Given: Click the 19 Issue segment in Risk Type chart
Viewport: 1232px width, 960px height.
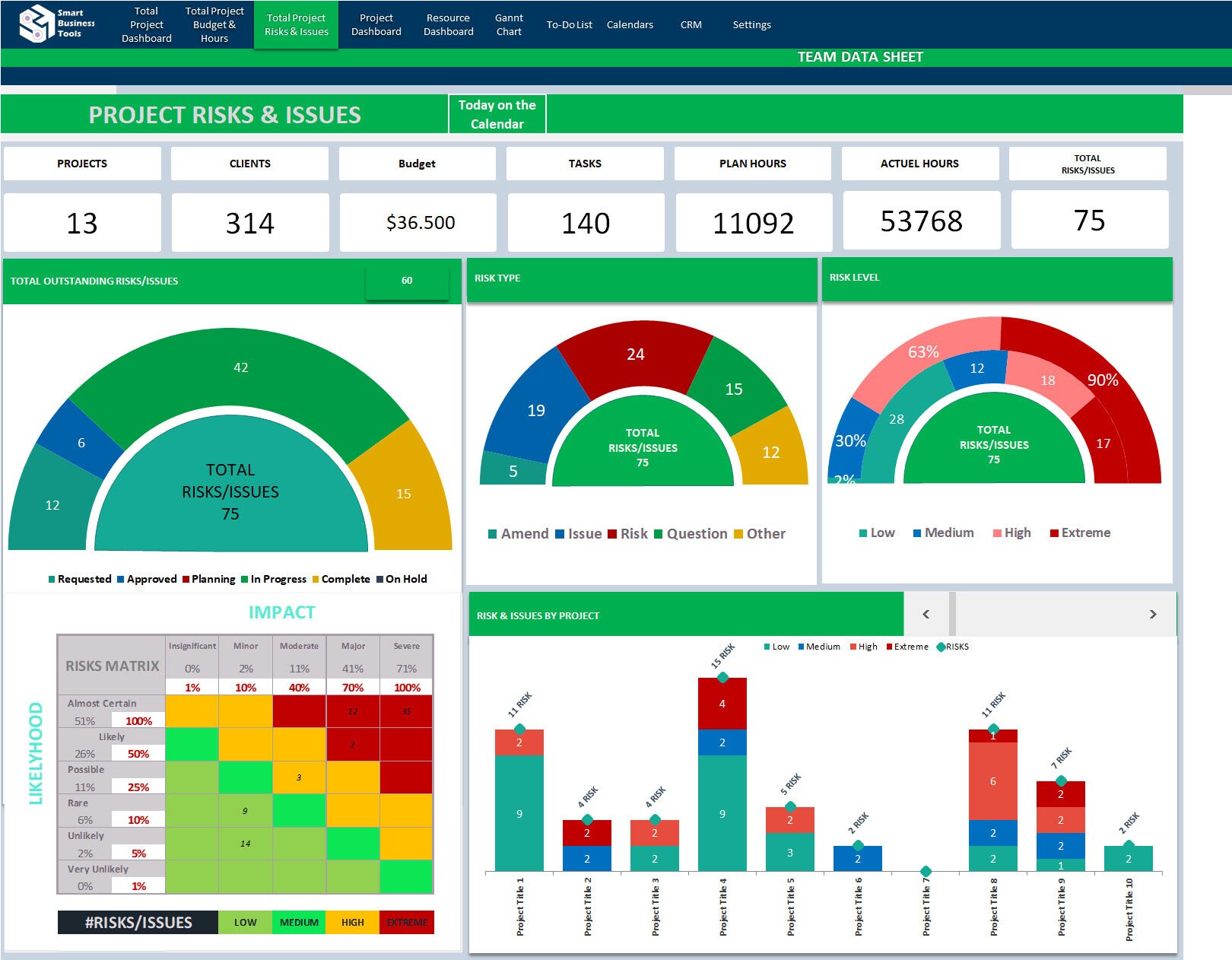Looking at the screenshot, I should click(x=536, y=411).
